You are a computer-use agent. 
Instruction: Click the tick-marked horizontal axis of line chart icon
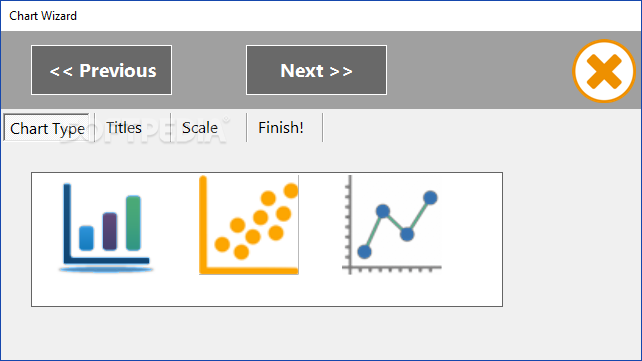point(392,268)
